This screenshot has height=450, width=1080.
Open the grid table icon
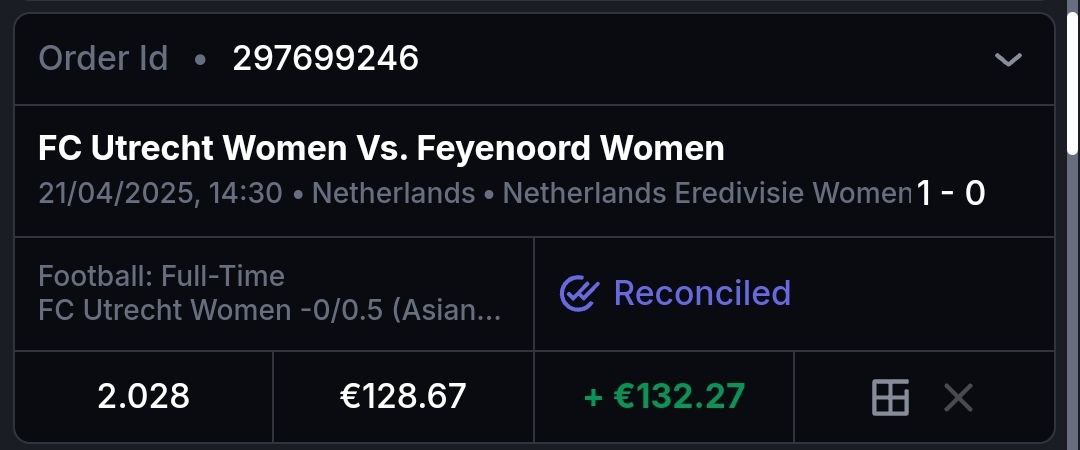point(890,397)
